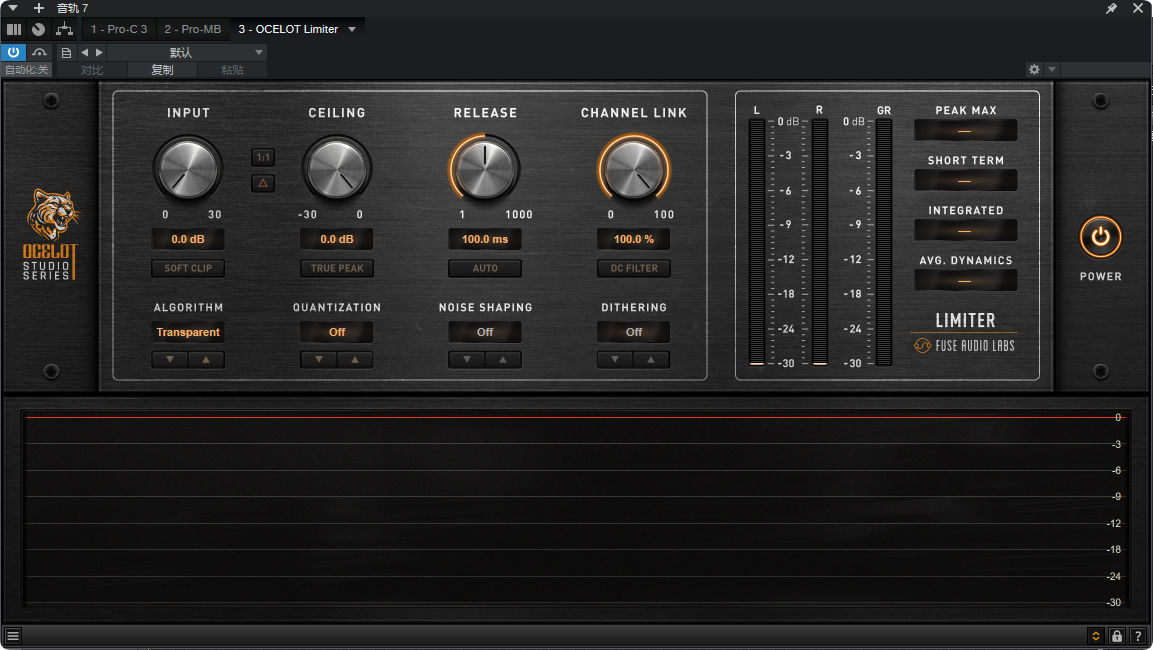
Task: Toggle the 1:1 link button
Action: click(263, 157)
